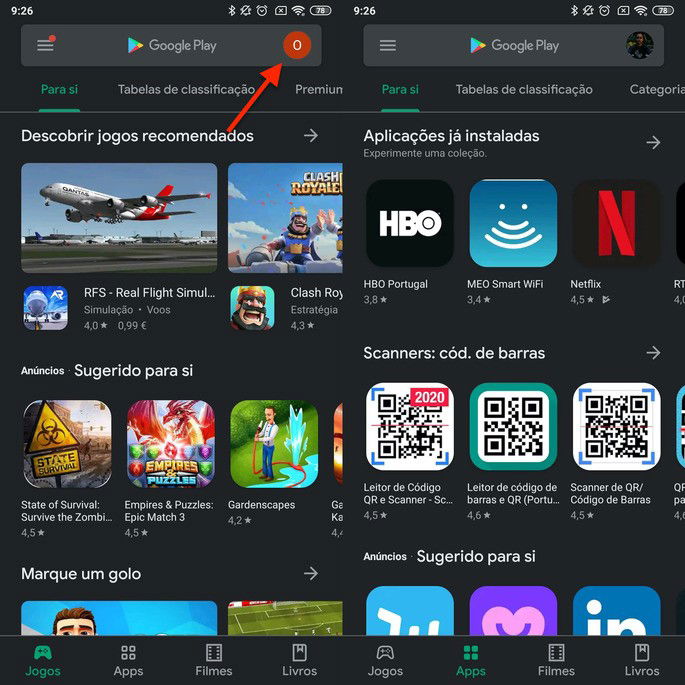This screenshot has width=685, height=685.
Task: Open Gardenscapes title text
Action: 261,505
